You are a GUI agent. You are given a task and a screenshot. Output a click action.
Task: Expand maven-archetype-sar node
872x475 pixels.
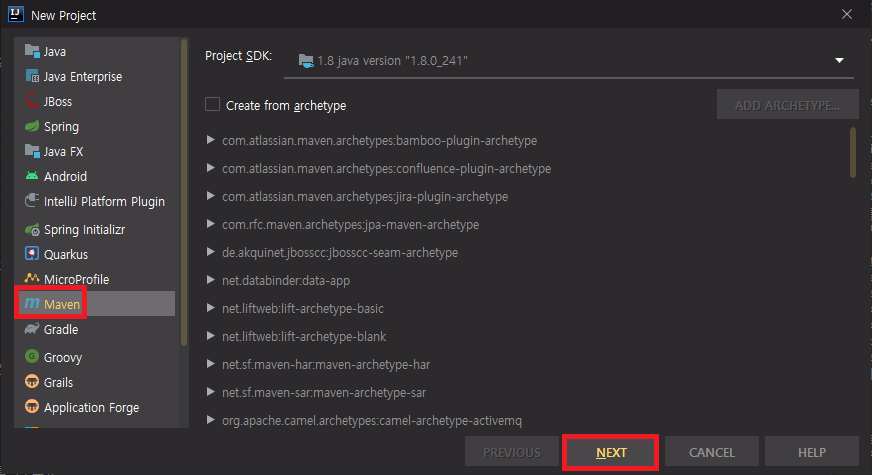pyautogui.click(x=210, y=392)
